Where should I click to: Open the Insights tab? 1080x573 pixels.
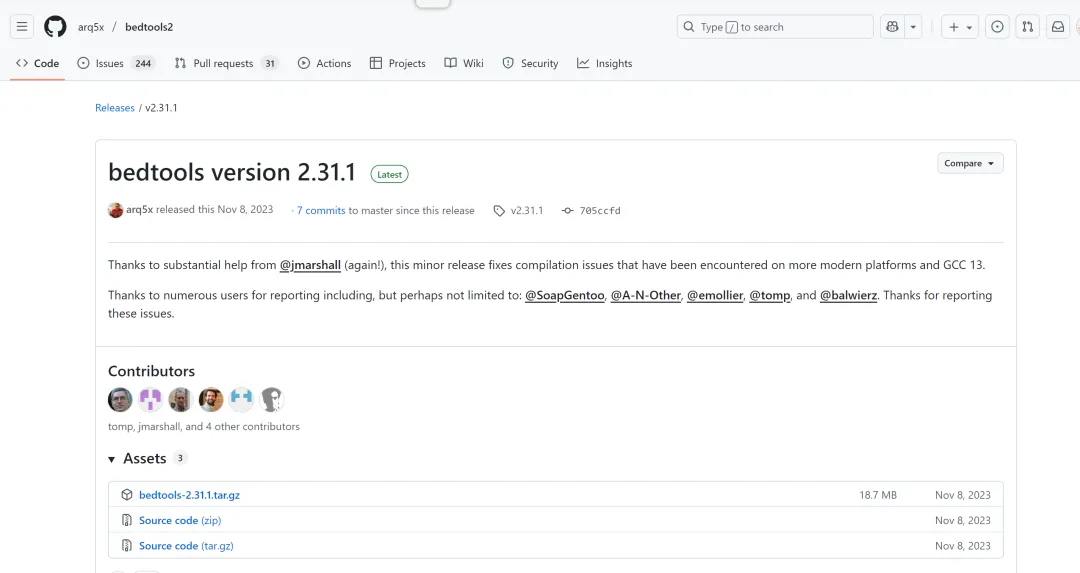605,63
